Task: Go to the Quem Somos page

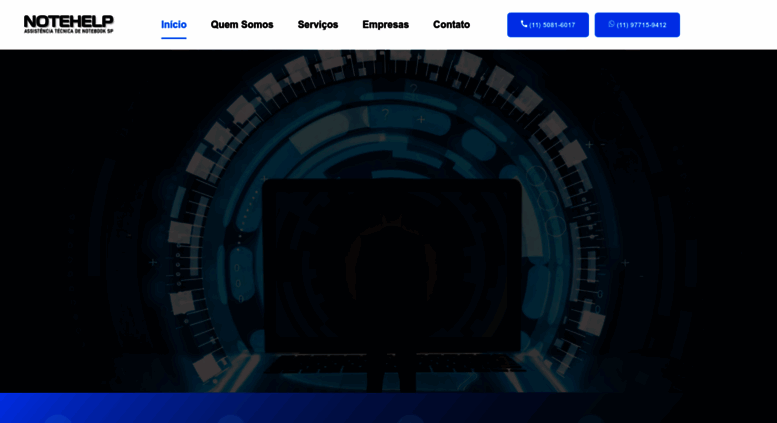Action: coord(242,25)
